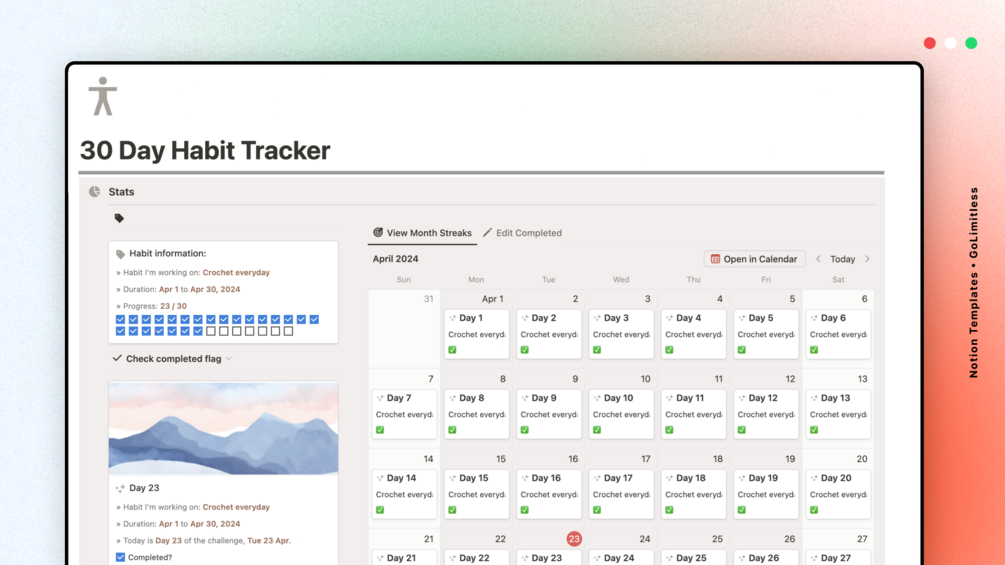Click the tag icon under Stats
1005x565 pixels.
click(119, 218)
